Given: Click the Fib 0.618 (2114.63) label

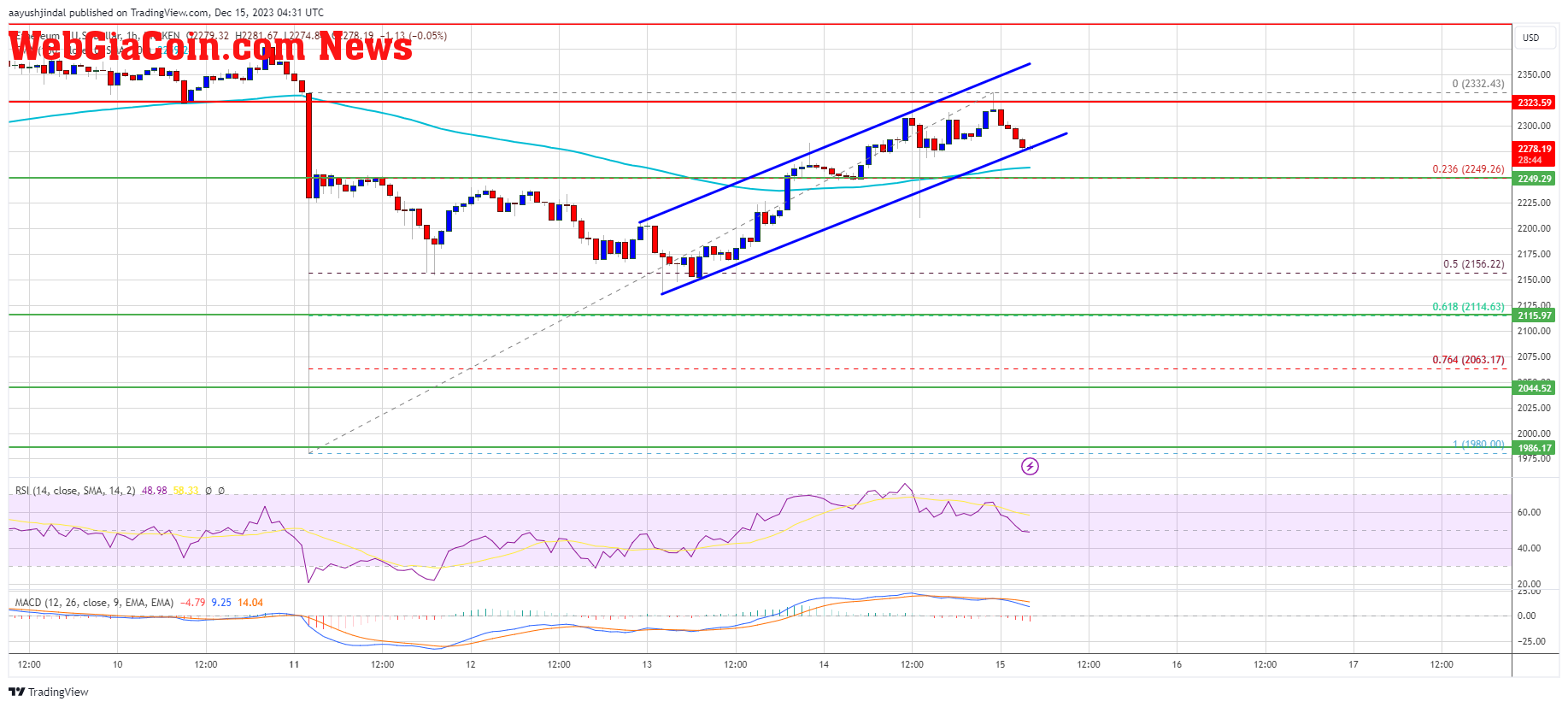Looking at the screenshot, I should (1468, 307).
